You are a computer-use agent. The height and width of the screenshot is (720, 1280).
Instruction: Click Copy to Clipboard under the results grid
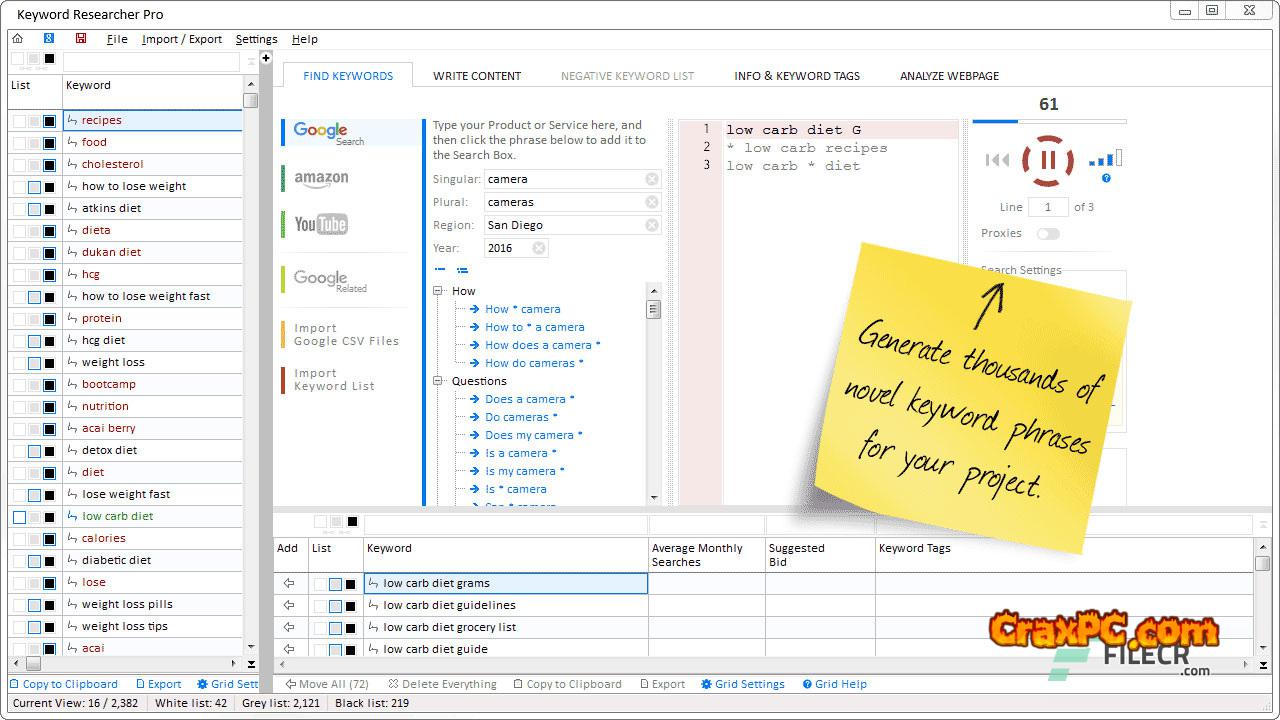pos(567,684)
